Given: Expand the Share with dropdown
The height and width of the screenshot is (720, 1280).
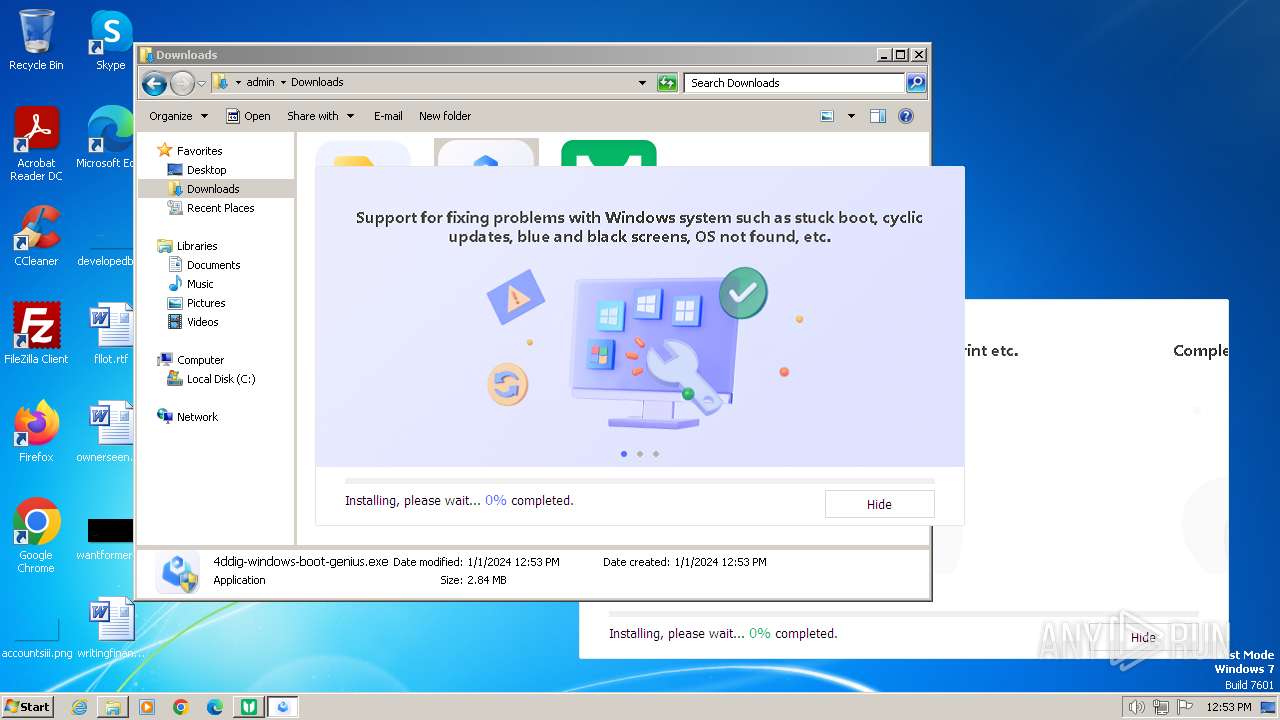Looking at the screenshot, I should pyautogui.click(x=320, y=116).
